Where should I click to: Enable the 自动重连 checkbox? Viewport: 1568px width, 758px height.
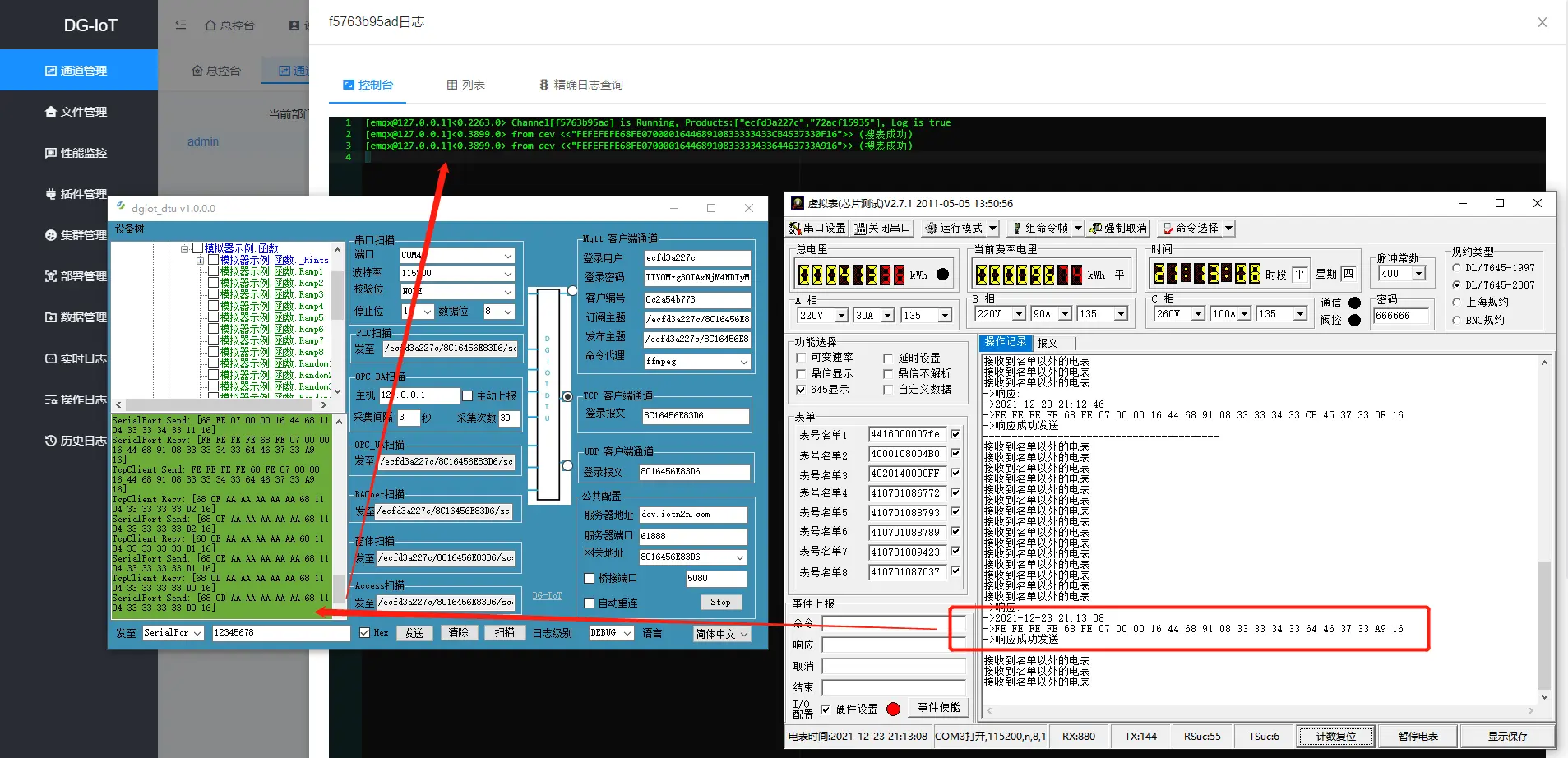(x=589, y=603)
